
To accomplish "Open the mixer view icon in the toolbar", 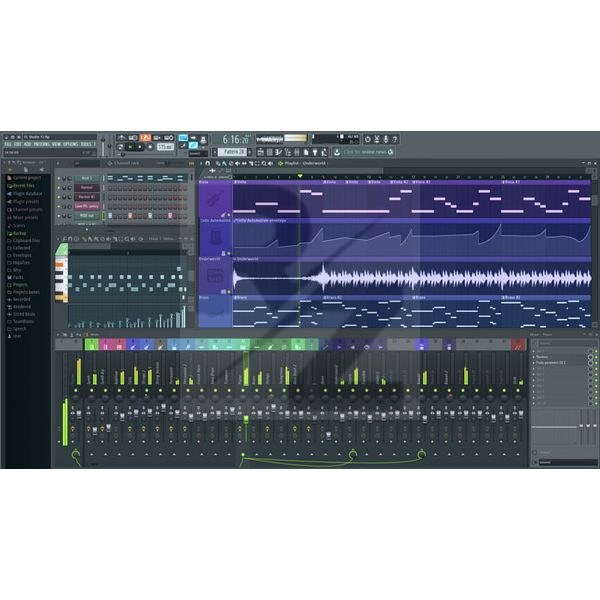I will tap(297, 152).
